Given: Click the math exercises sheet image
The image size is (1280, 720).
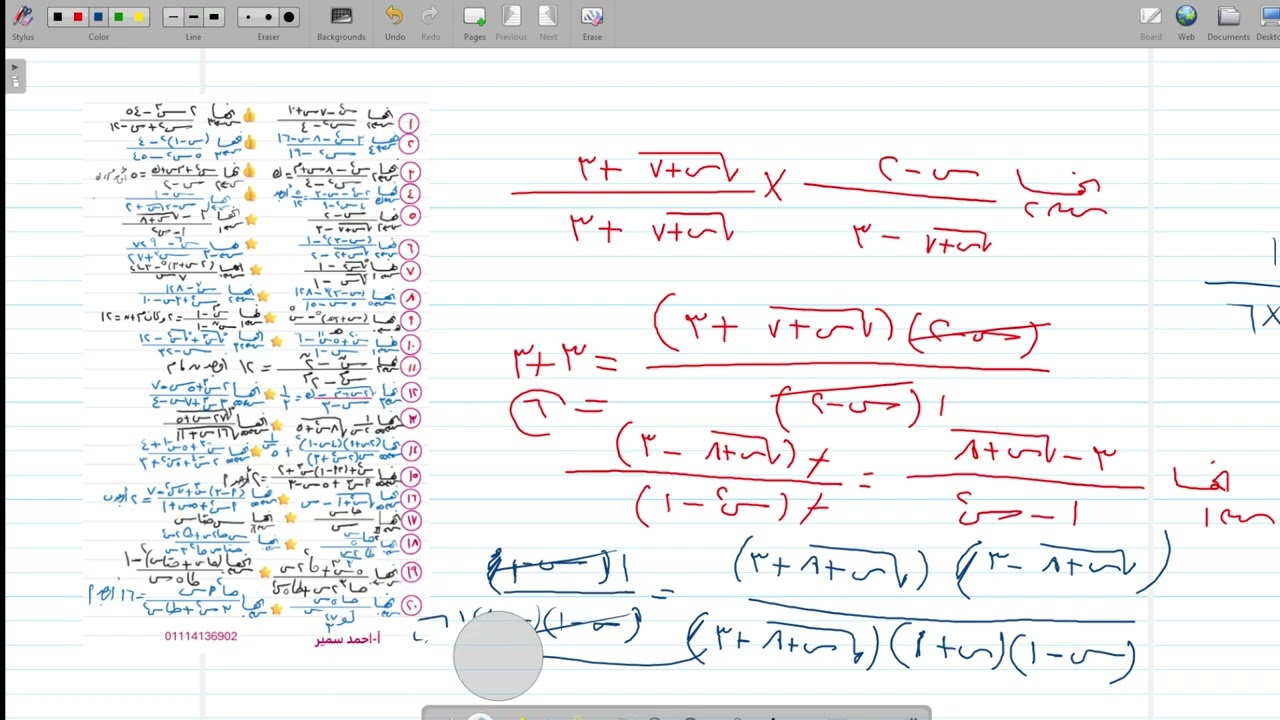Looking at the screenshot, I should tap(256, 375).
